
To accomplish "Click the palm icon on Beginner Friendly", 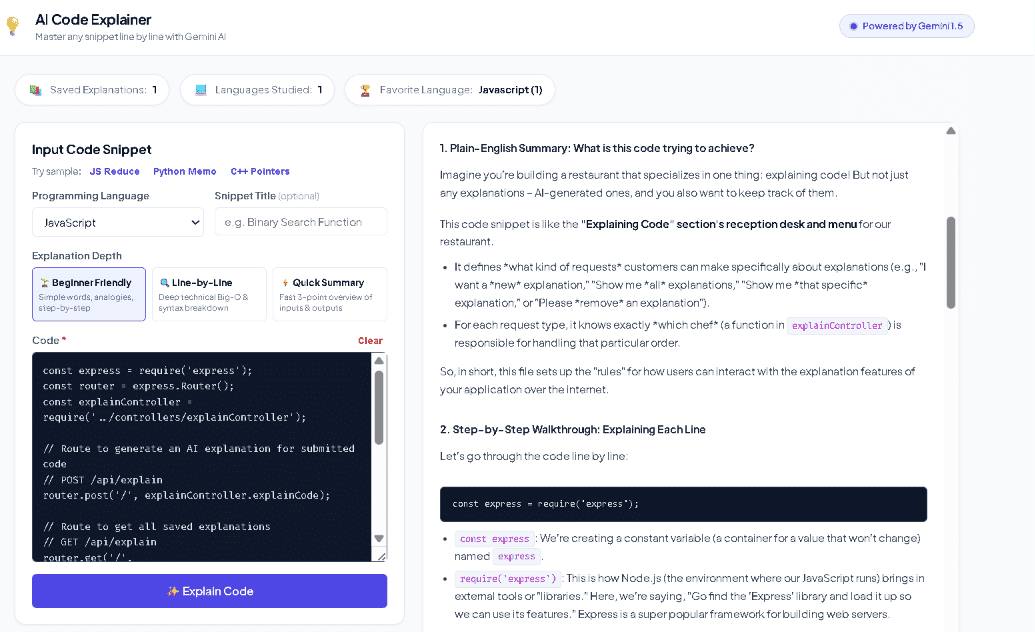I will coord(44,283).
